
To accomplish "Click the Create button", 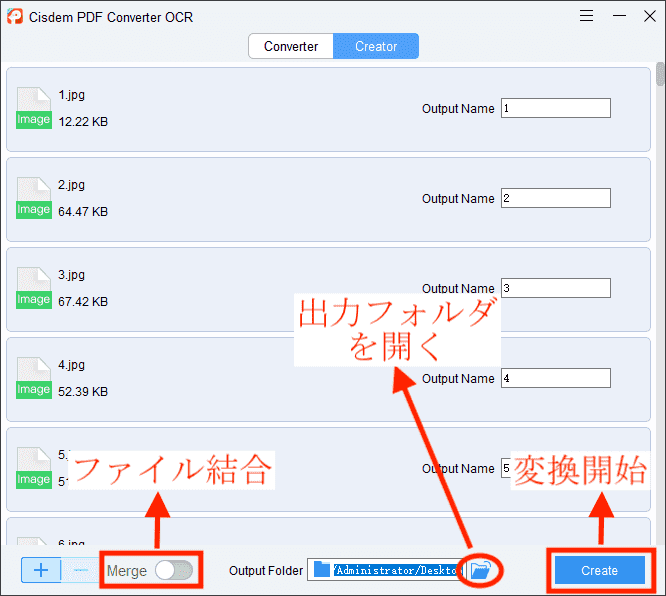I will 599,570.
